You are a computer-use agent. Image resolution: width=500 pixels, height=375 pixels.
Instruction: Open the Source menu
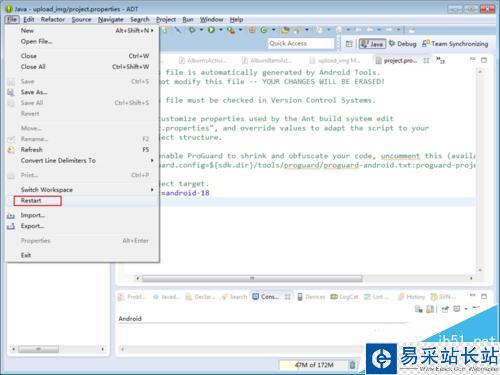point(81,20)
